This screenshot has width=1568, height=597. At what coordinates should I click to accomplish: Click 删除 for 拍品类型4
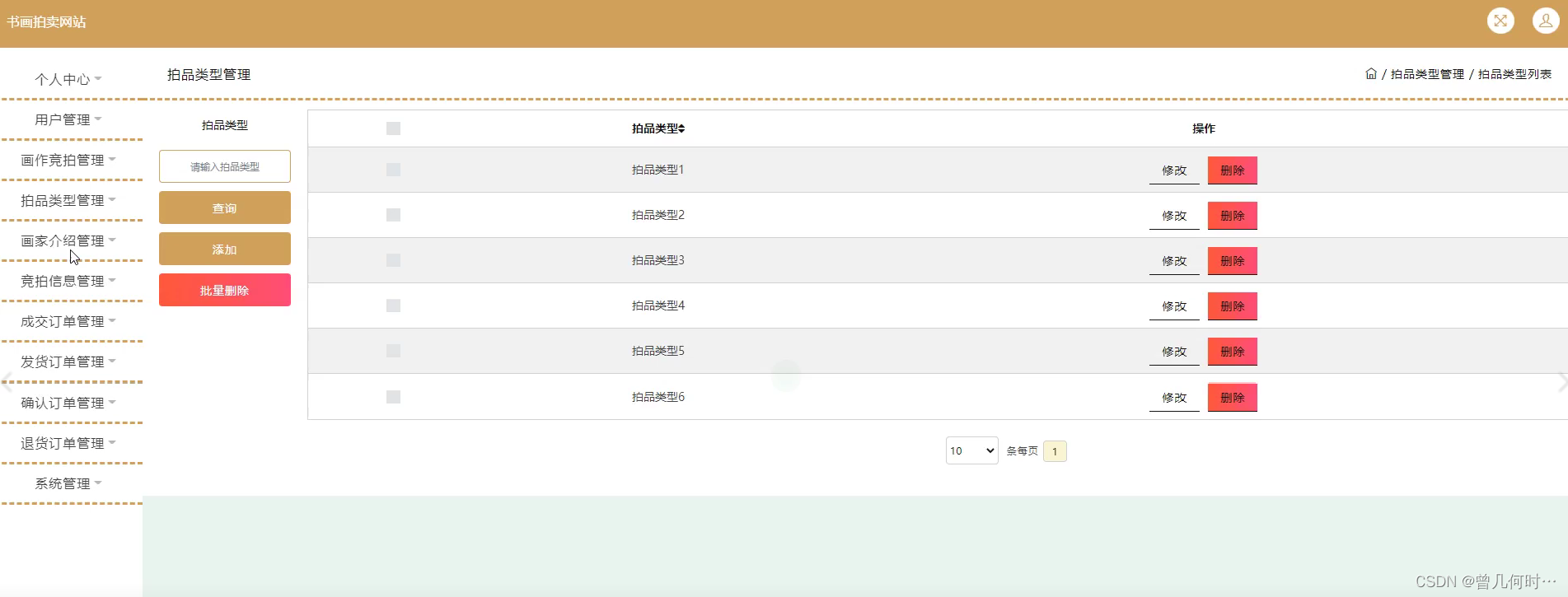click(x=1233, y=306)
